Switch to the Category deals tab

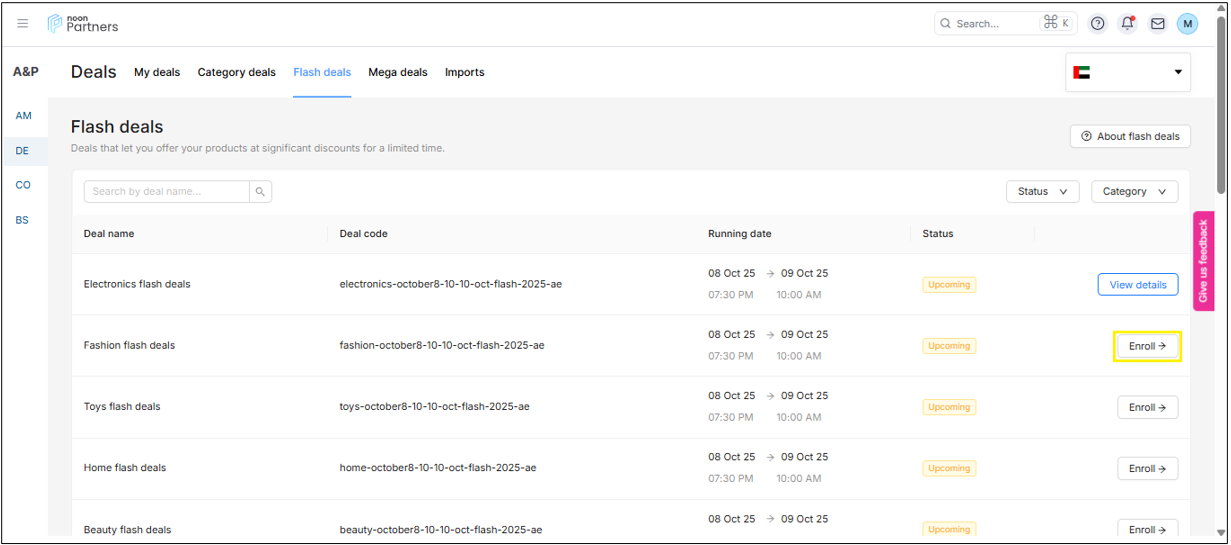tap(236, 72)
